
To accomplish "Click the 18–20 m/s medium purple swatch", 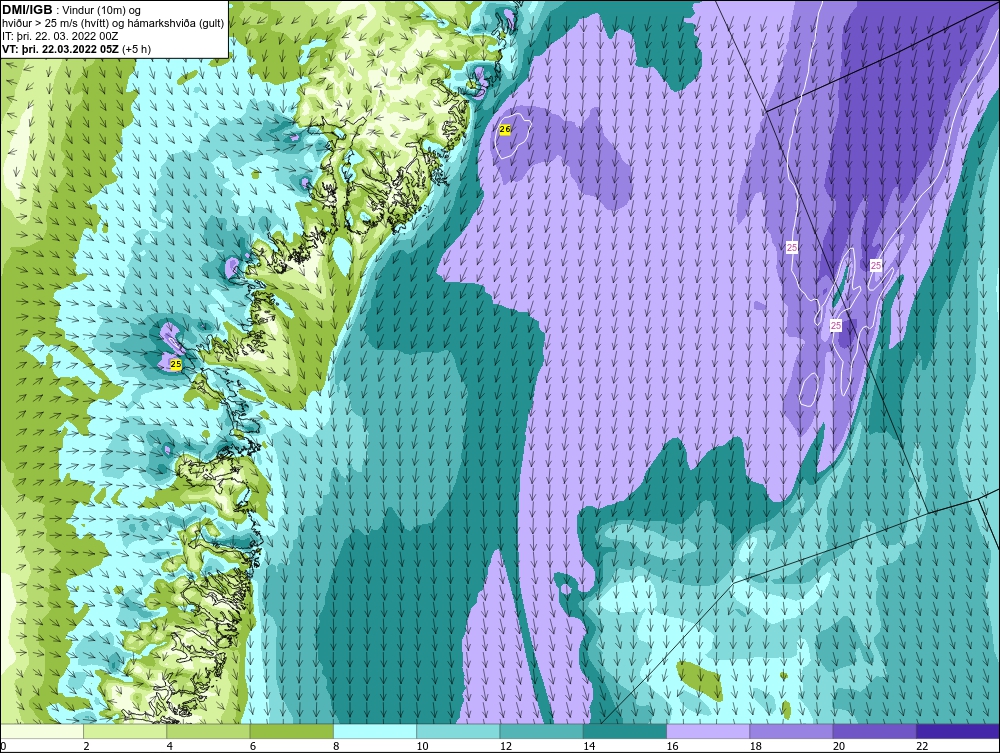I will coord(791,731).
